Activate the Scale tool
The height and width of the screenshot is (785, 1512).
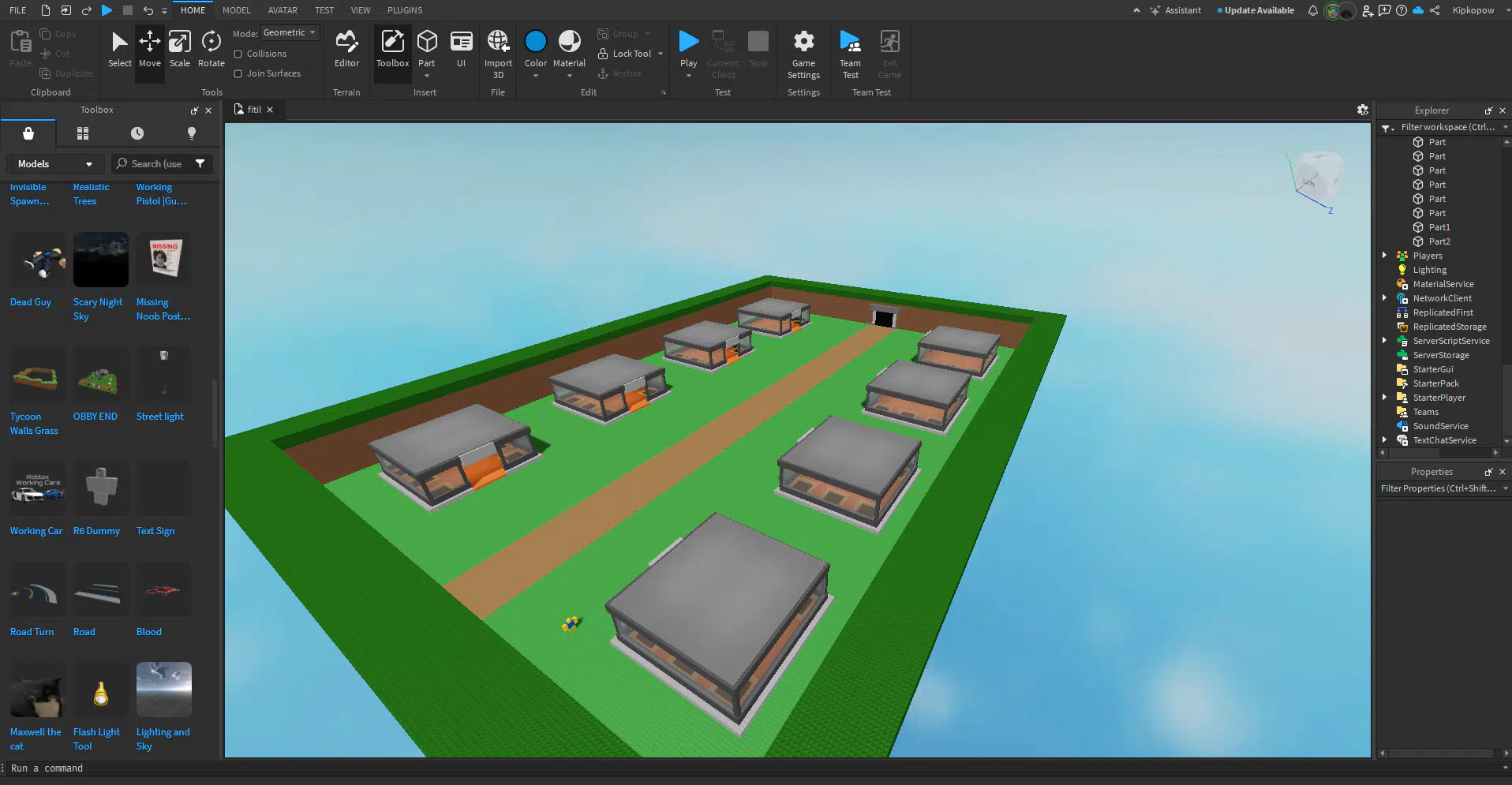[x=180, y=49]
